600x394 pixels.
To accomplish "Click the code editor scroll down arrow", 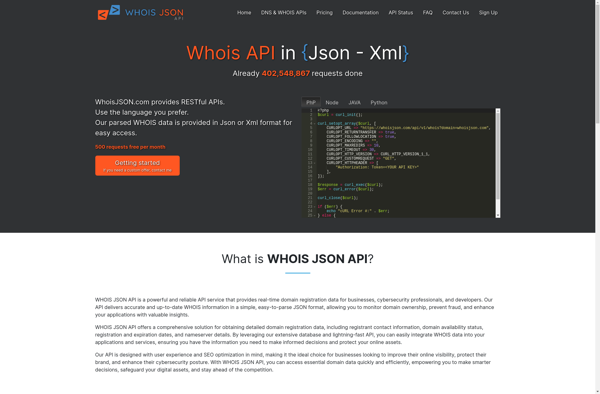I will [498, 215].
